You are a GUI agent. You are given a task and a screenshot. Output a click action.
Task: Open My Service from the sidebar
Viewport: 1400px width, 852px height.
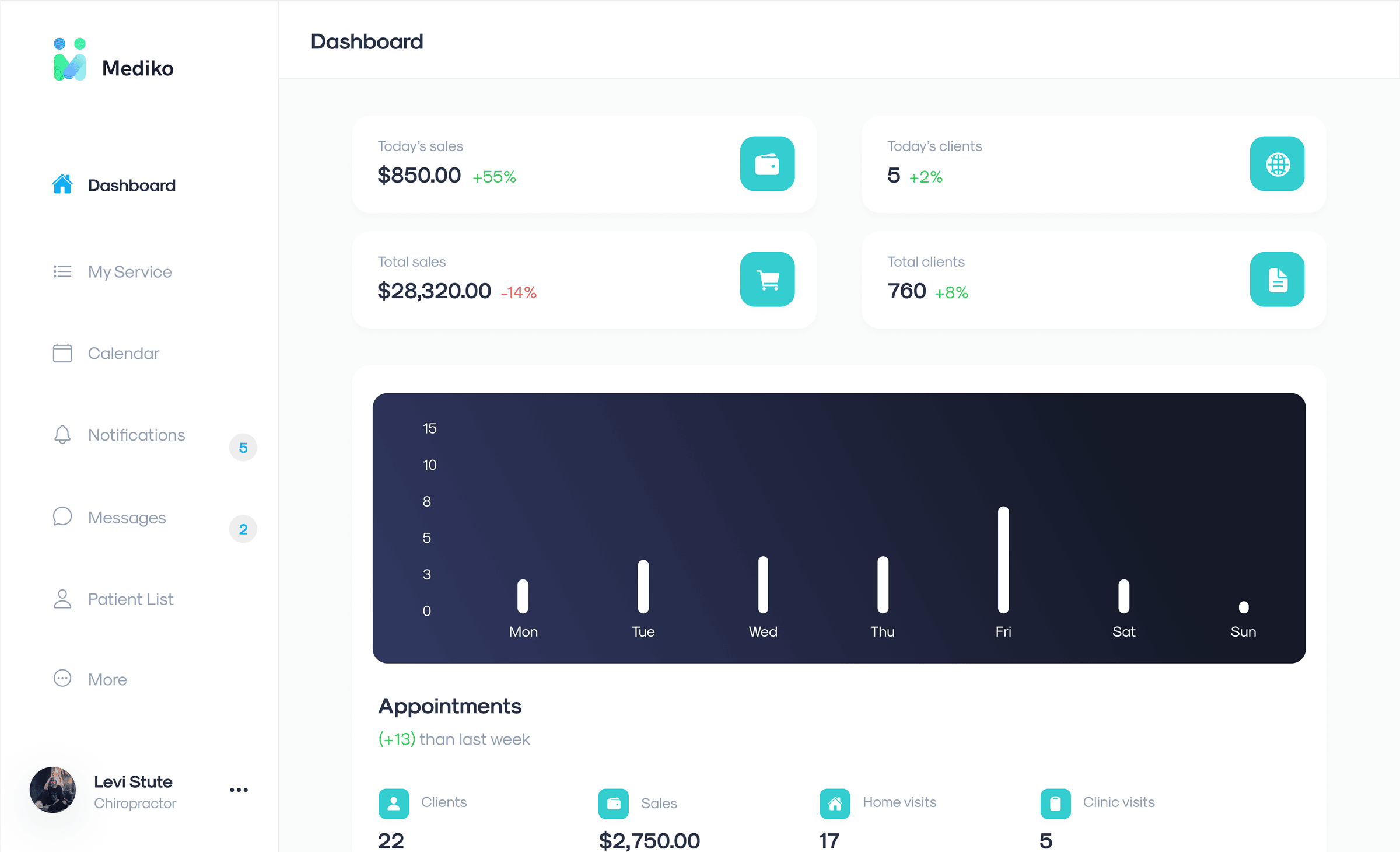click(129, 271)
